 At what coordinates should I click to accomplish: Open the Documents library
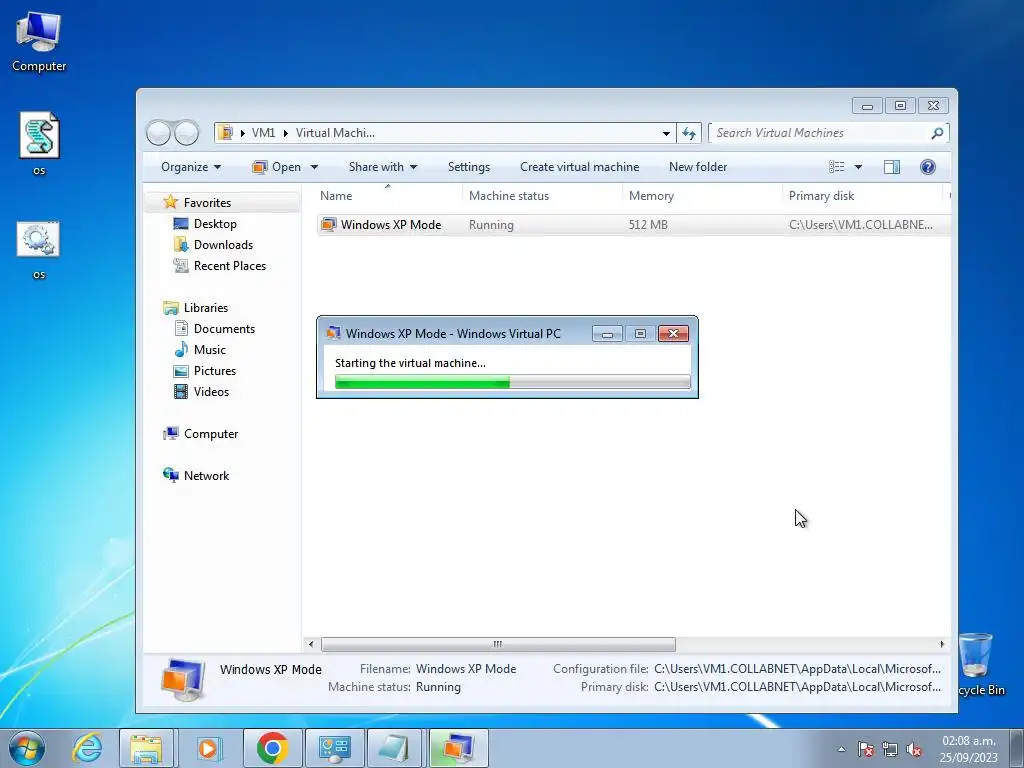224,329
